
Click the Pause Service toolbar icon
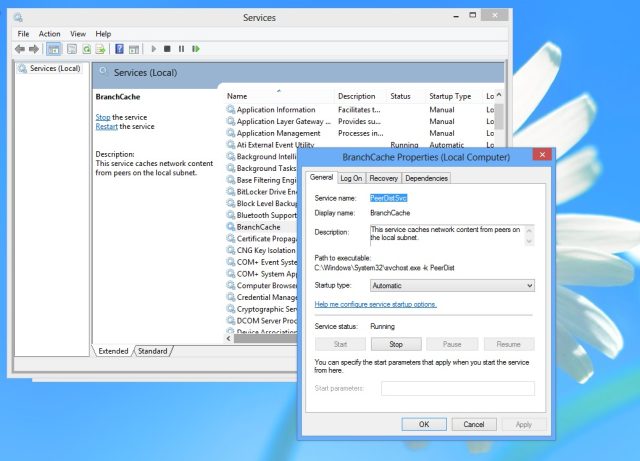[x=181, y=49]
